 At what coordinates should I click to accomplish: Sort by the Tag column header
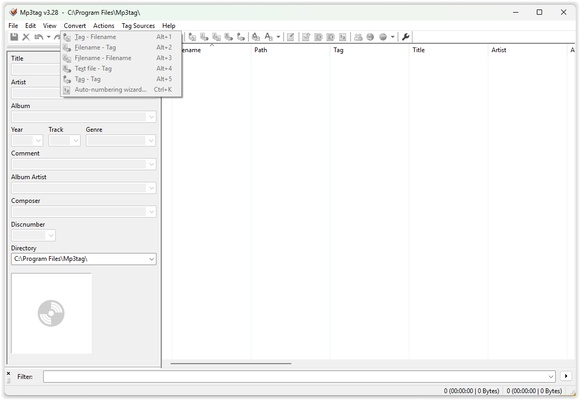pyautogui.click(x=369, y=50)
